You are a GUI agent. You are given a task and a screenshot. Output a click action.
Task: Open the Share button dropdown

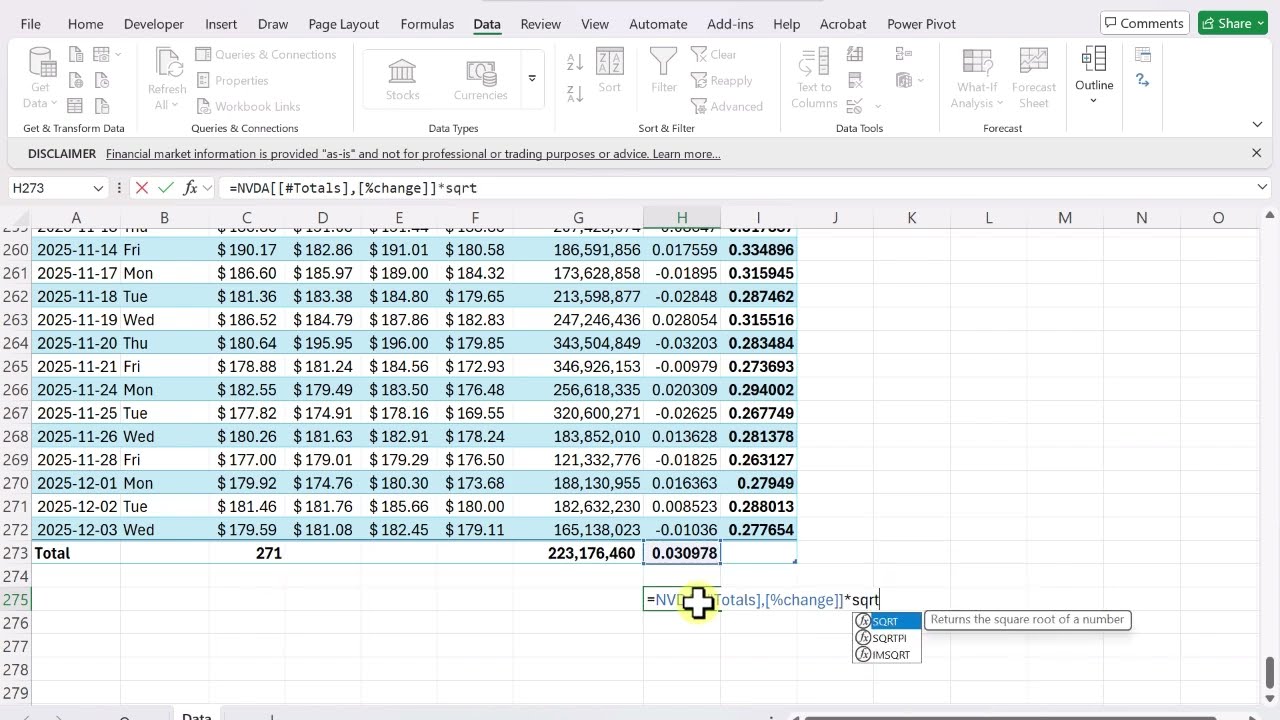click(x=1260, y=23)
